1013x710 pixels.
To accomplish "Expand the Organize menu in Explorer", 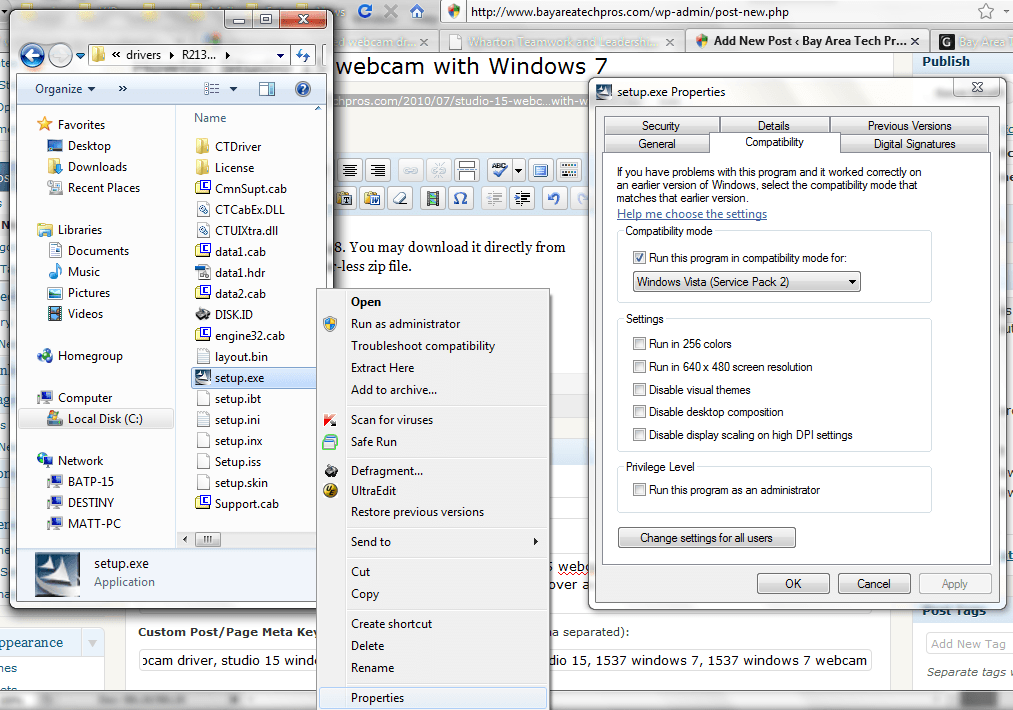I will [x=65, y=89].
